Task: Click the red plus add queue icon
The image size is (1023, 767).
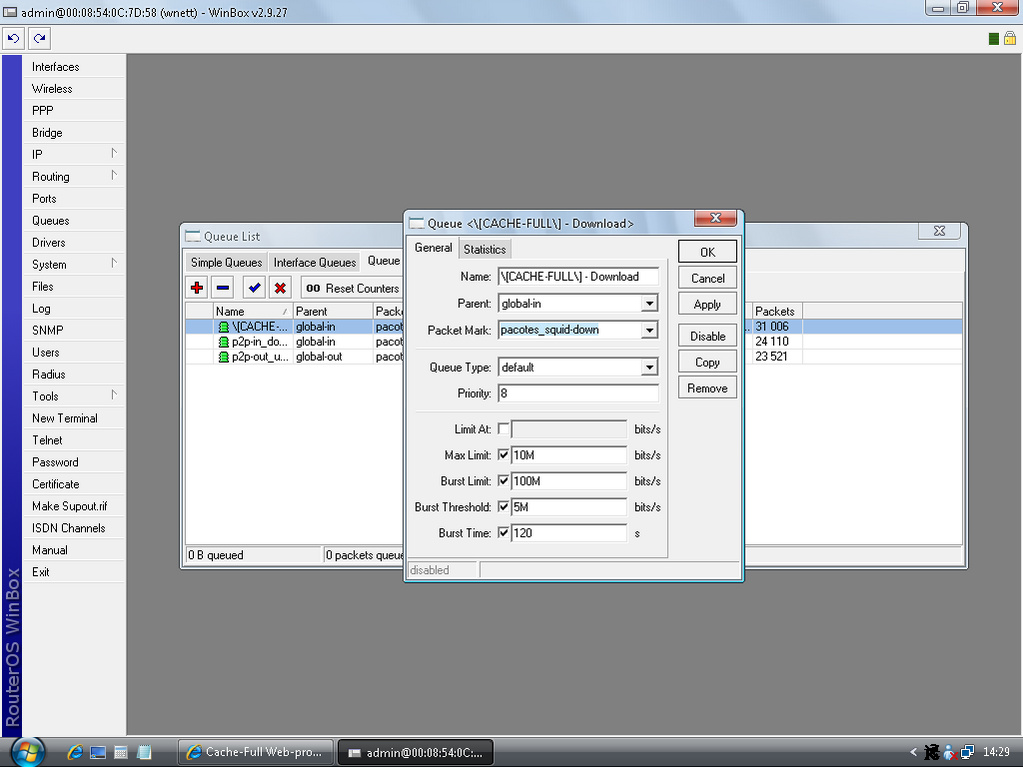Action: 197,288
